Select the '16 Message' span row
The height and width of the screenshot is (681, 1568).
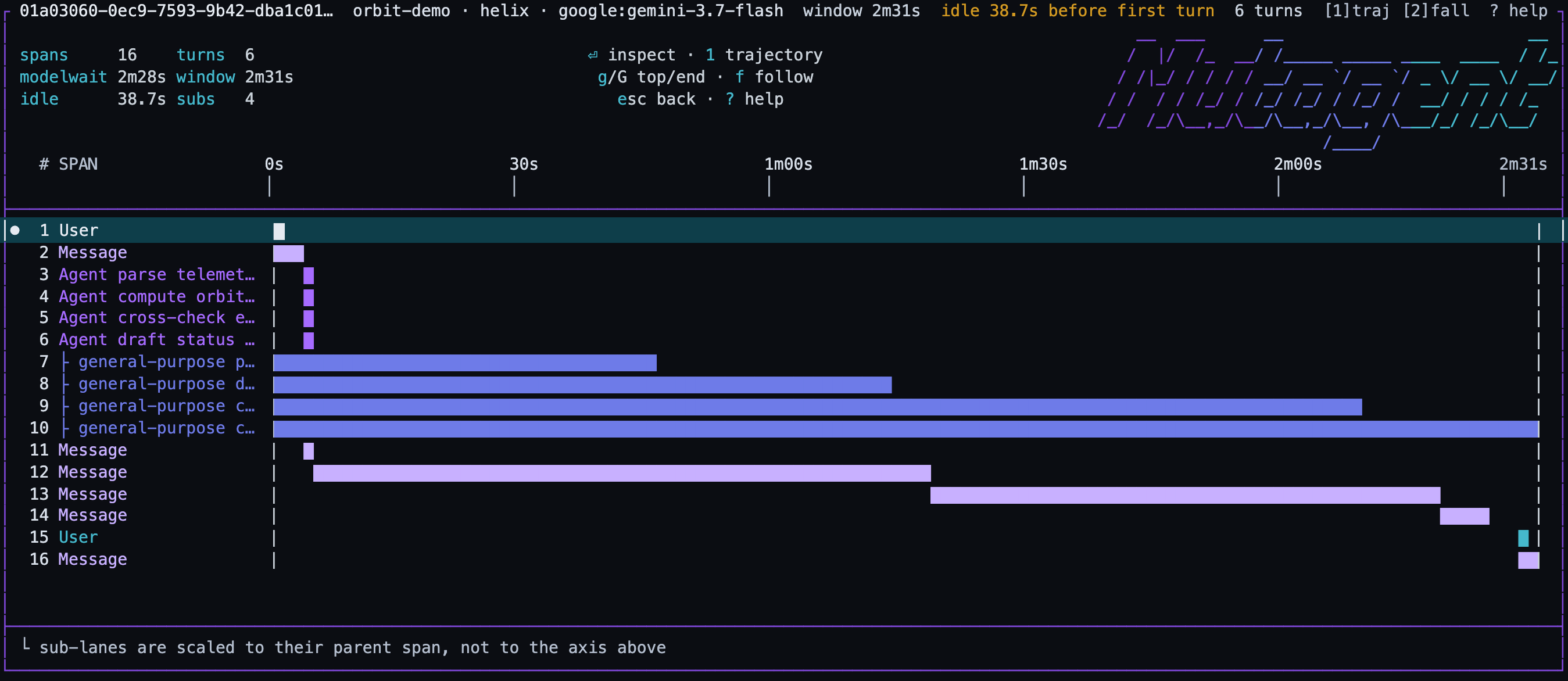pos(783,560)
